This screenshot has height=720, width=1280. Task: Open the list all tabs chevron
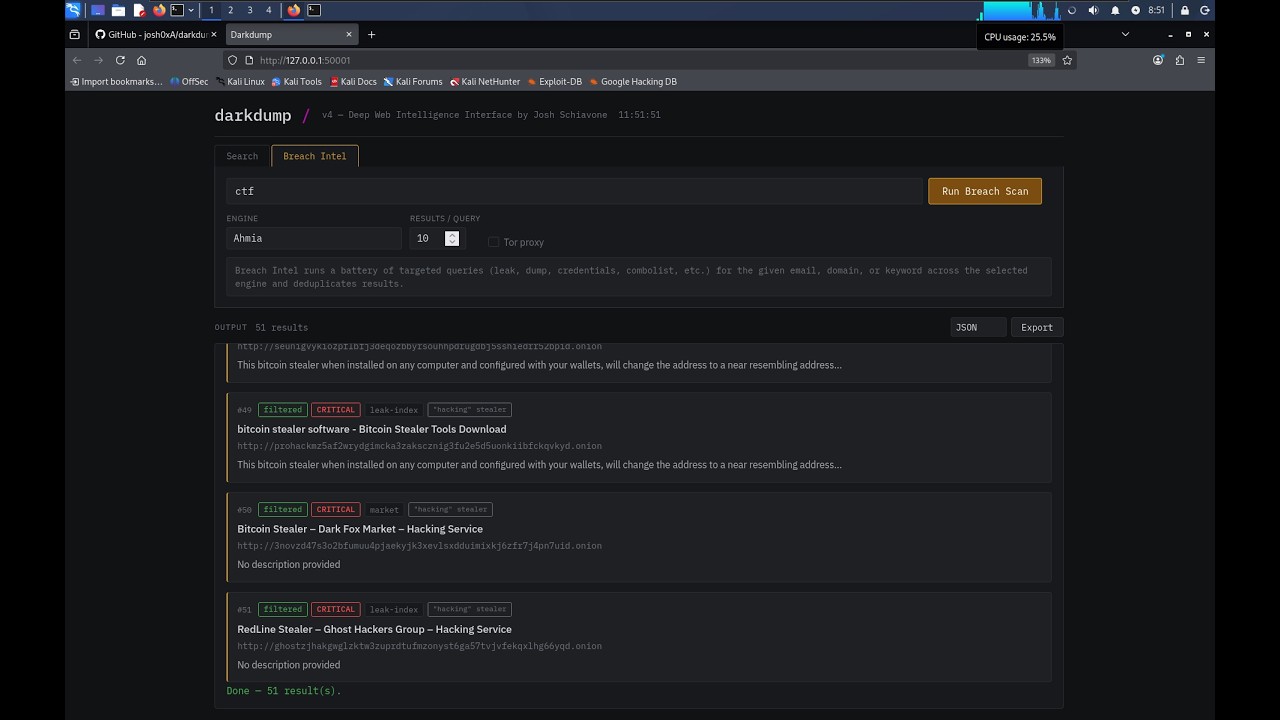pos(1125,34)
